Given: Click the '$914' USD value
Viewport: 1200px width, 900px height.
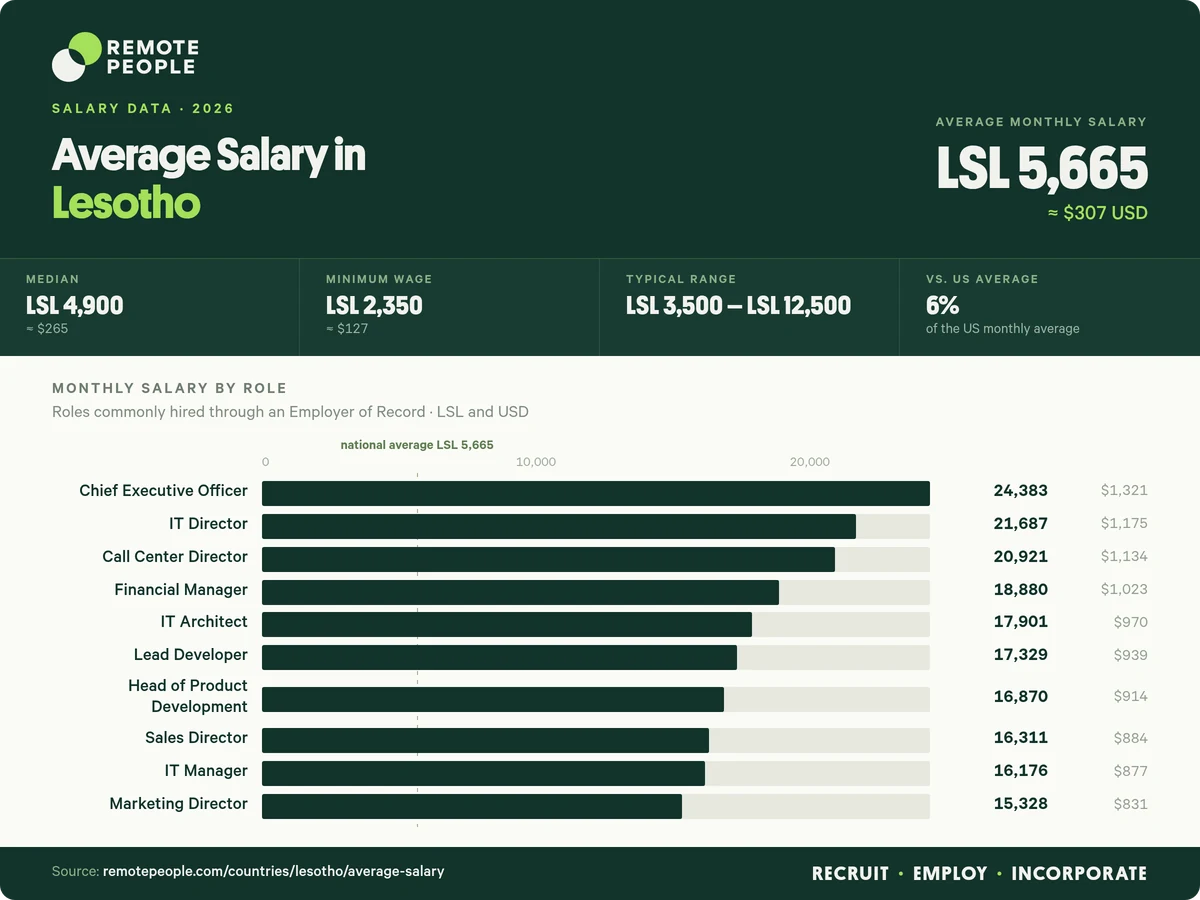Looking at the screenshot, I should 1130,697.
